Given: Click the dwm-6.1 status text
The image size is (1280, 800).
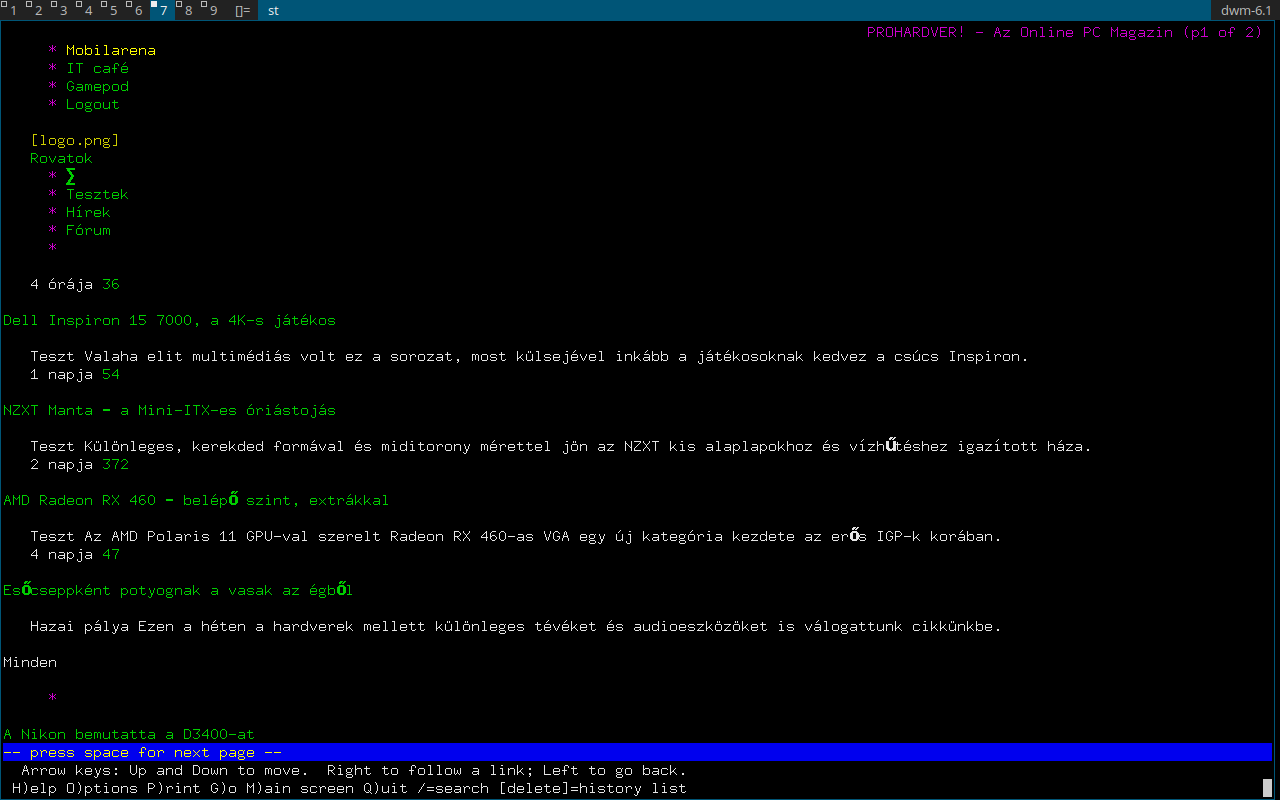Looking at the screenshot, I should click(x=1246, y=10).
